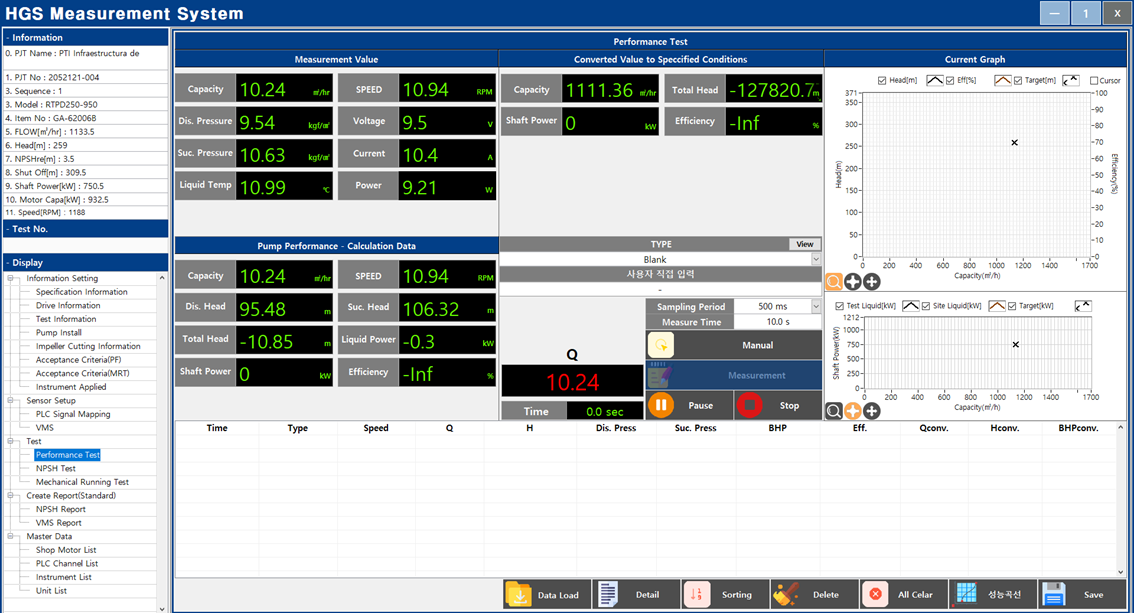Click the orange magnifier under the head graph
Viewport: 1134px width, 613px height.
[x=833, y=282]
